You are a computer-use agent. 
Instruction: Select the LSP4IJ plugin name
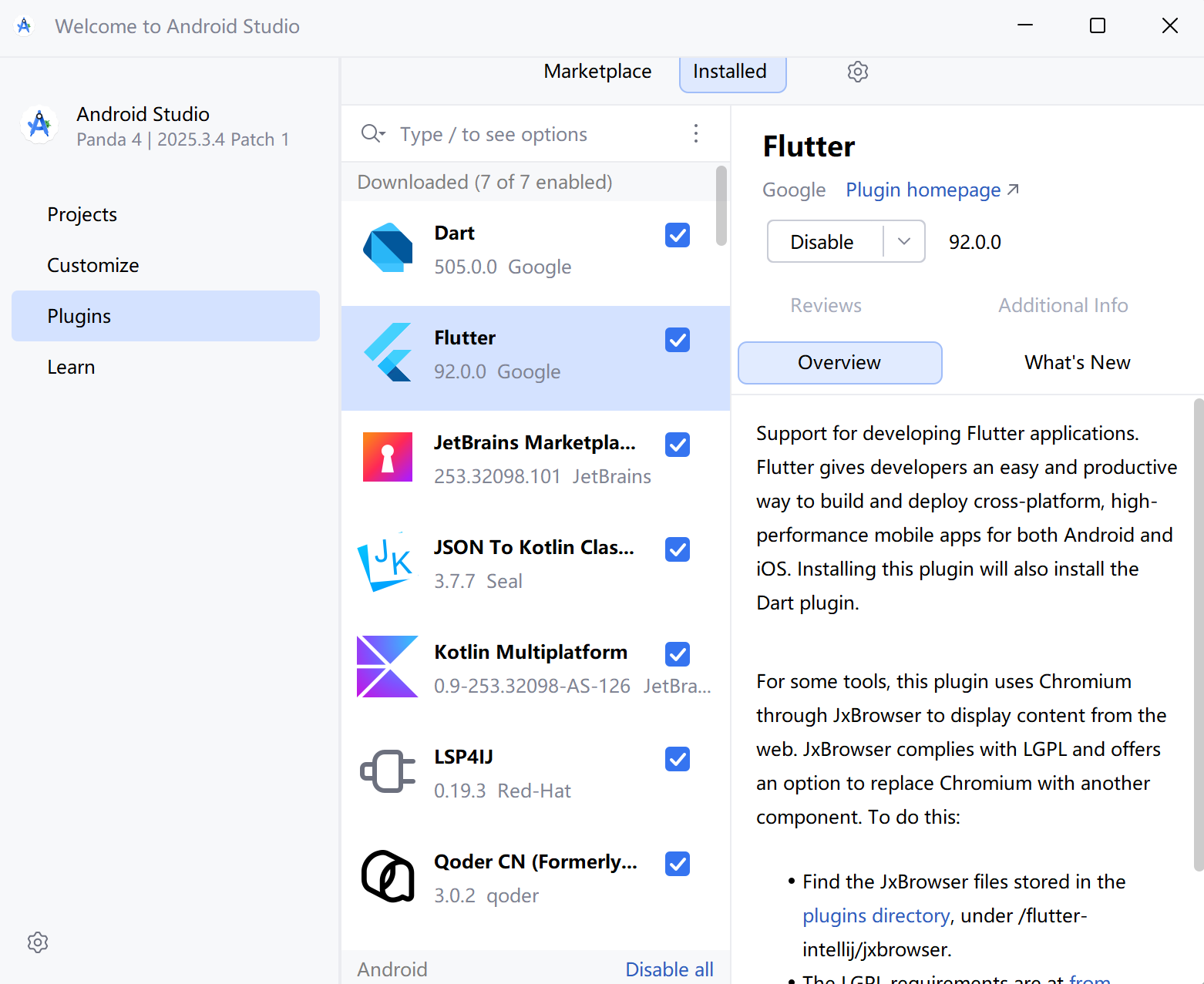click(463, 757)
